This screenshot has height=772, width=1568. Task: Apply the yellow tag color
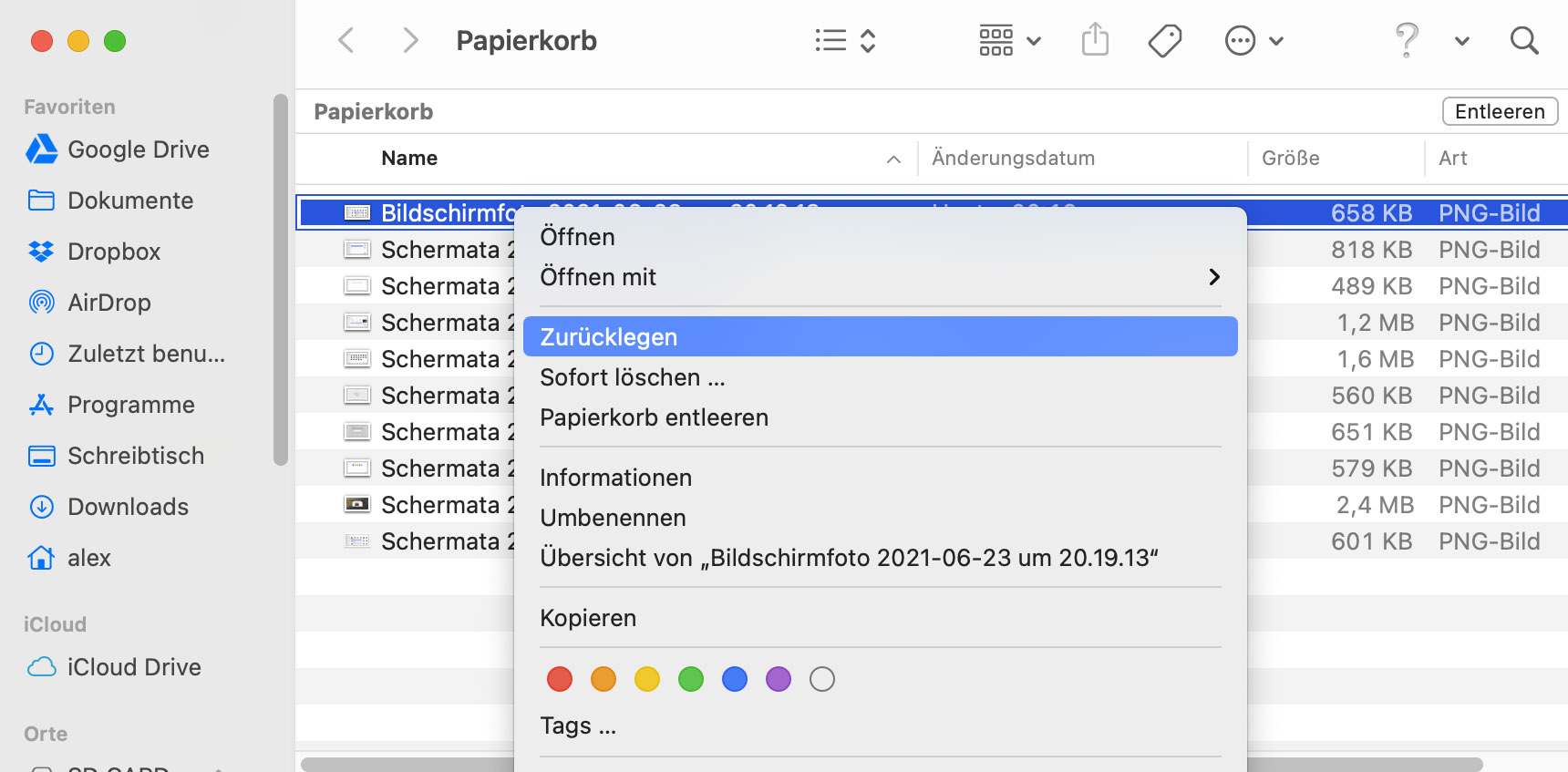647,679
